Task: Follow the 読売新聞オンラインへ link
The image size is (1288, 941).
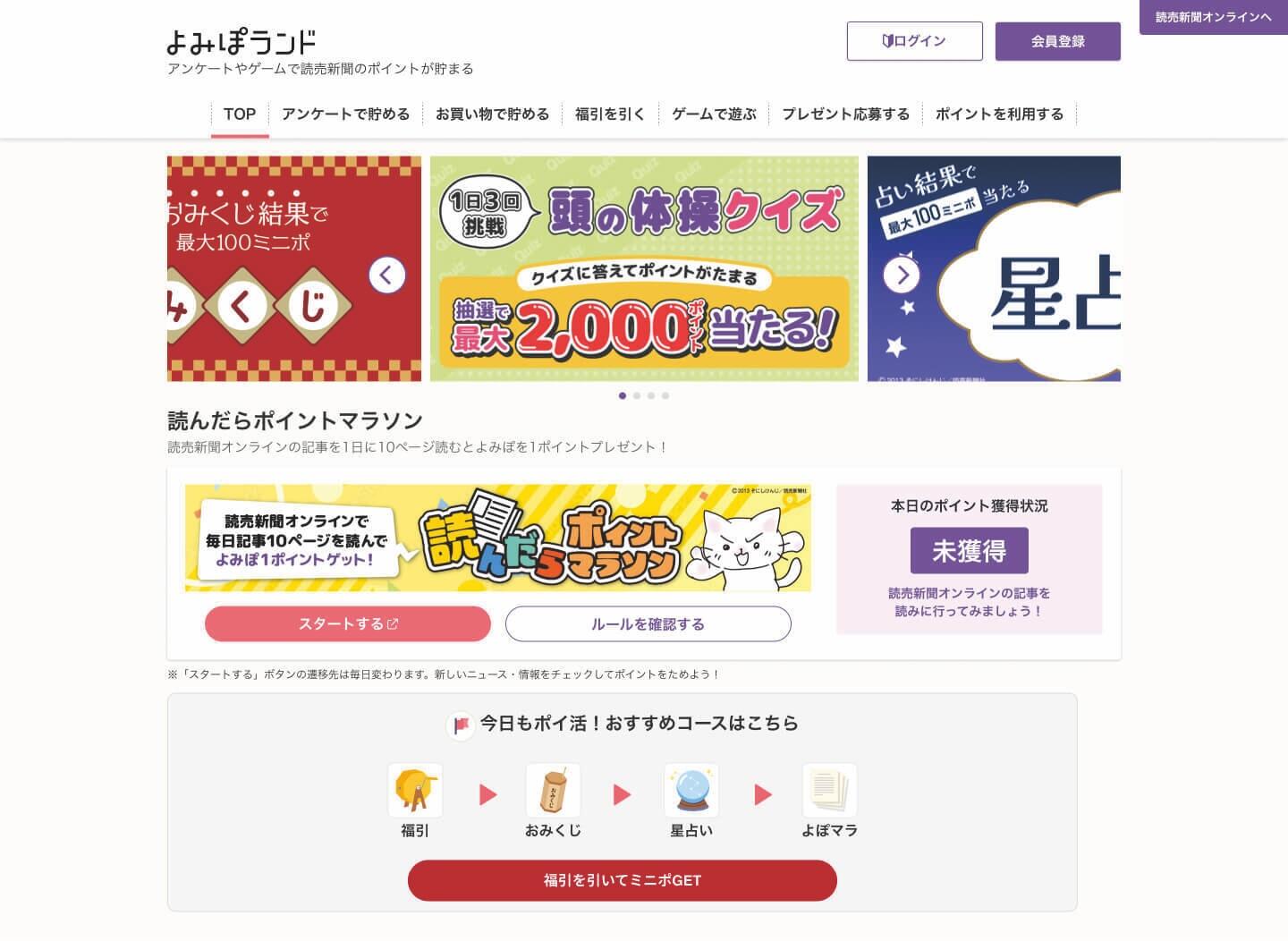Action: coord(1214,17)
